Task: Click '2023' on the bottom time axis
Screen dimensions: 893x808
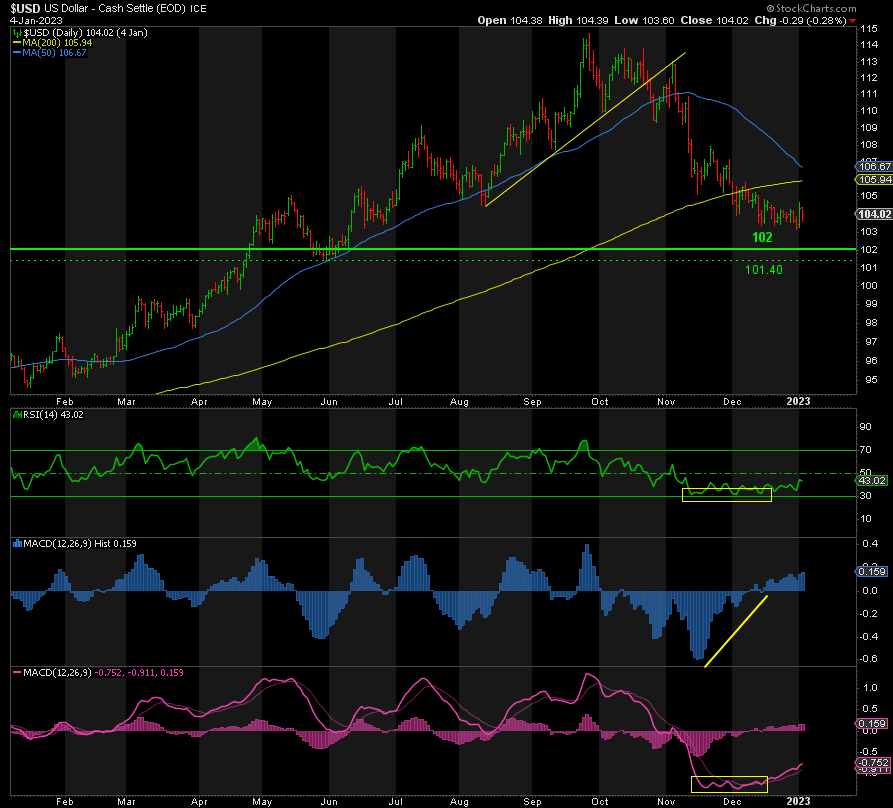Action: (x=798, y=801)
